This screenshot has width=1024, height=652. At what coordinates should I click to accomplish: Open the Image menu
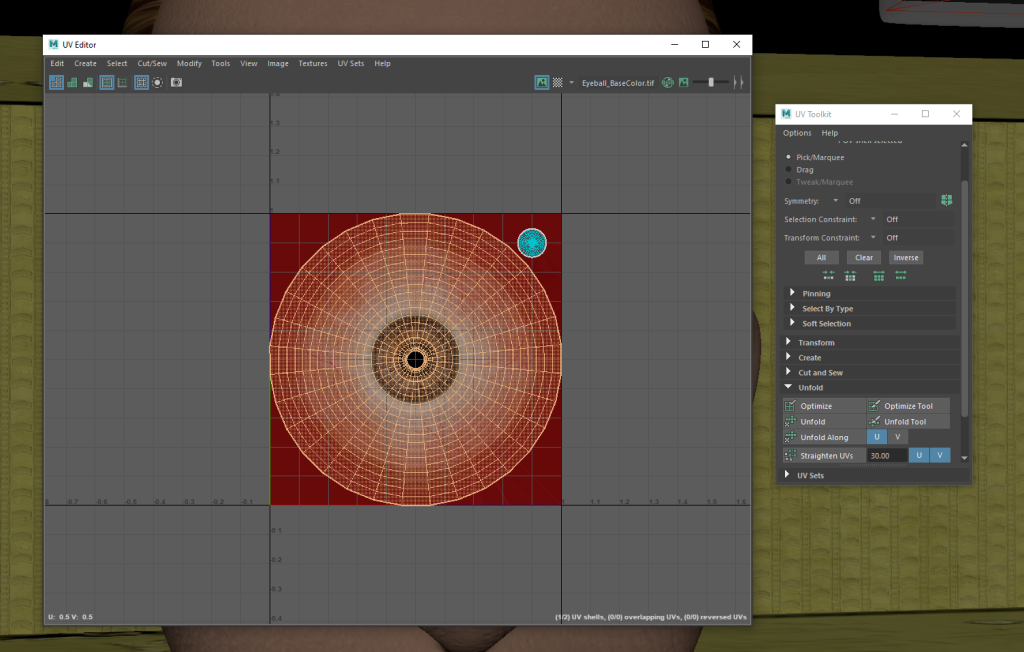278,63
